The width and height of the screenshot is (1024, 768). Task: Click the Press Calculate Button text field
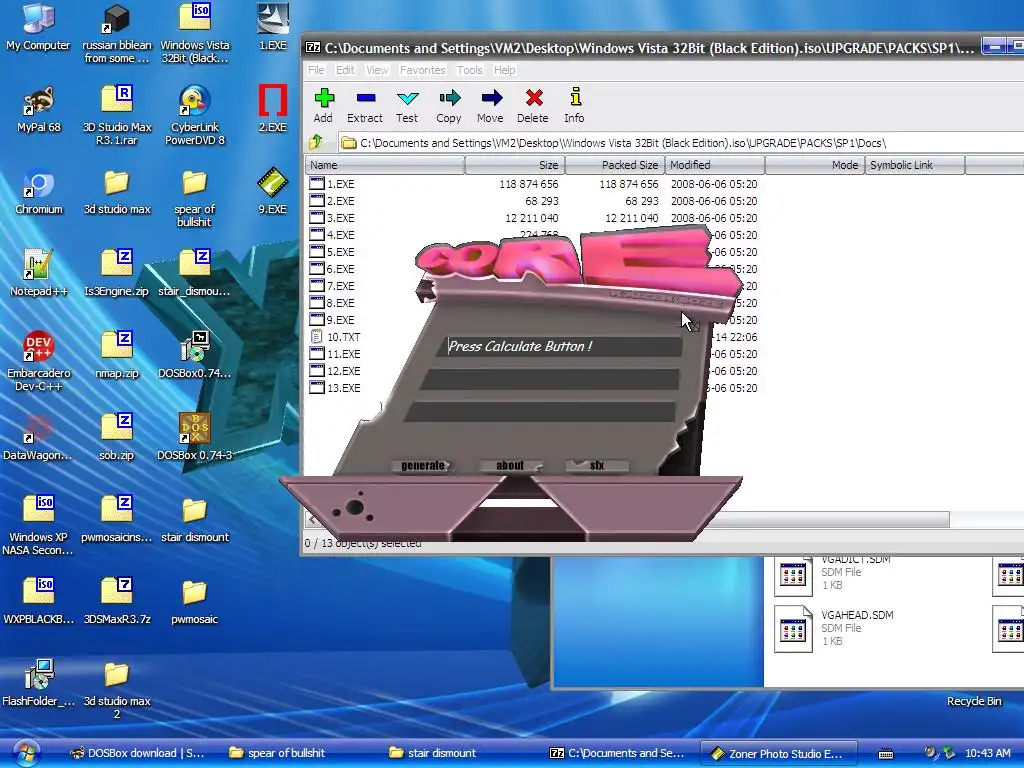tap(559, 347)
